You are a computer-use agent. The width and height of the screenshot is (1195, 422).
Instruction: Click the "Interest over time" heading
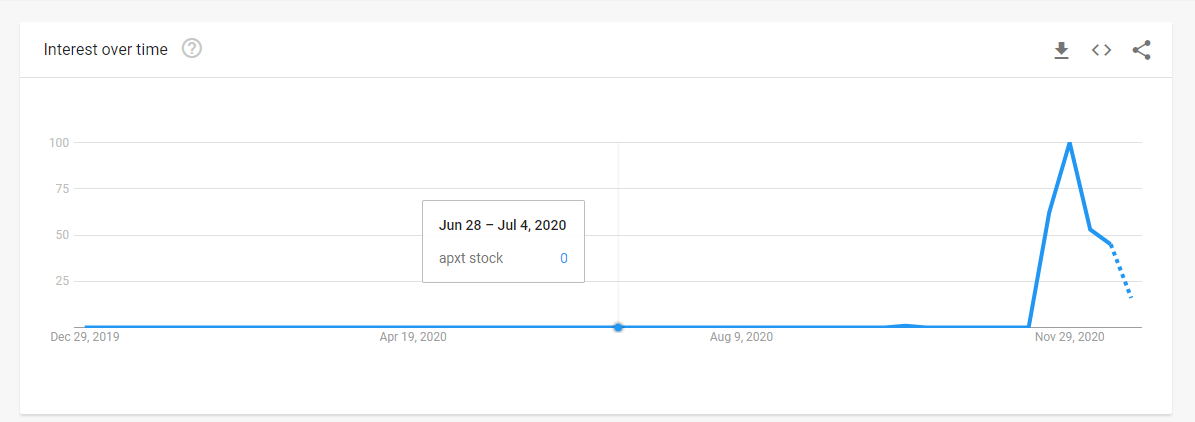(x=105, y=50)
